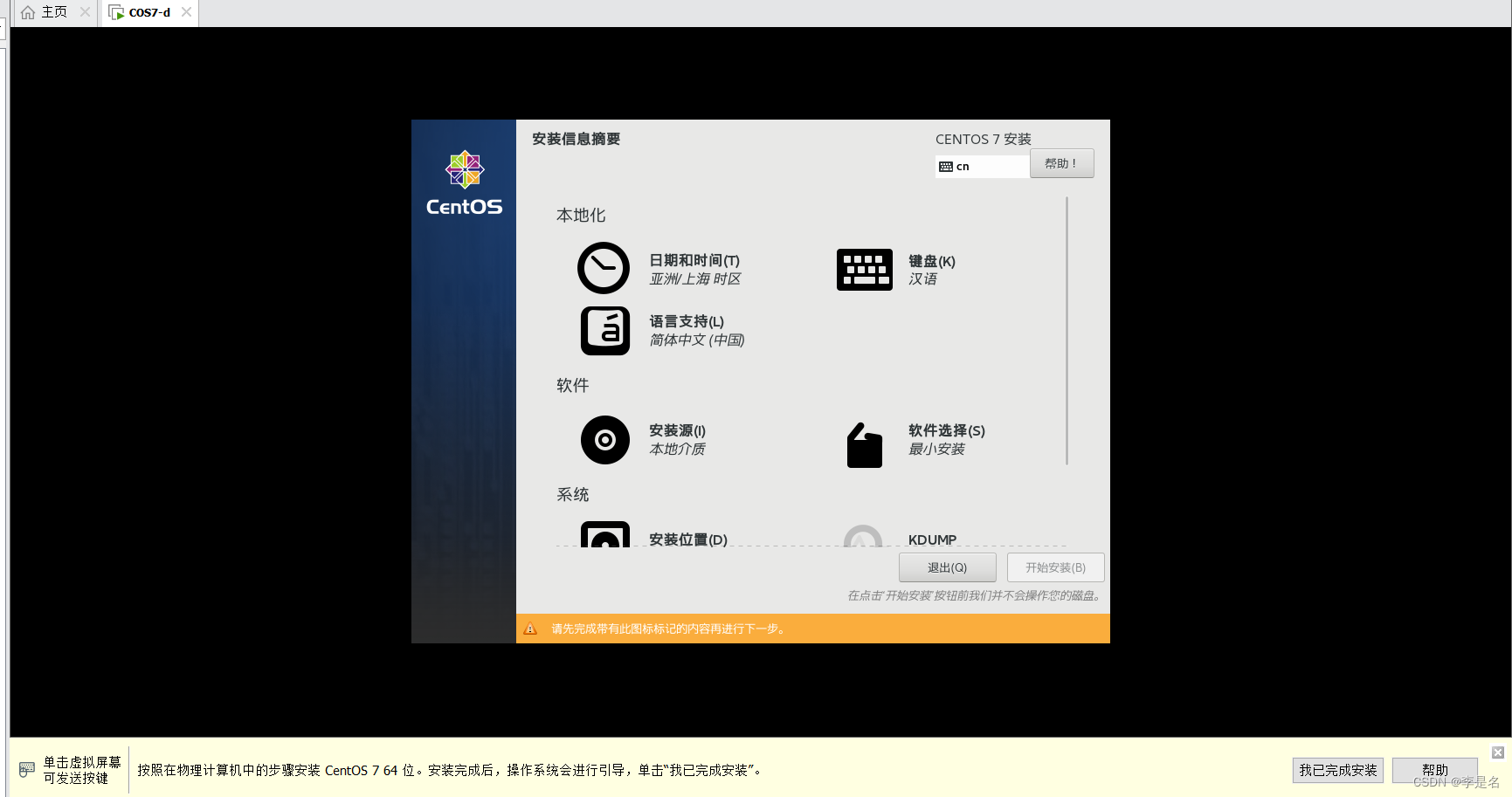Click 最小安装 value text
Screen dimensions: 1512x797
936,449
